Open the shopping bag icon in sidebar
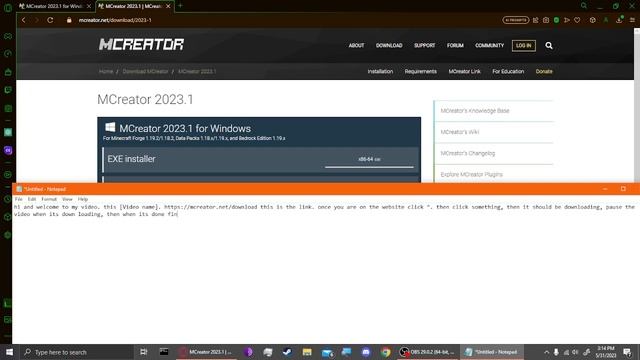Viewport: 640px width, 360px height. point(8,72)
